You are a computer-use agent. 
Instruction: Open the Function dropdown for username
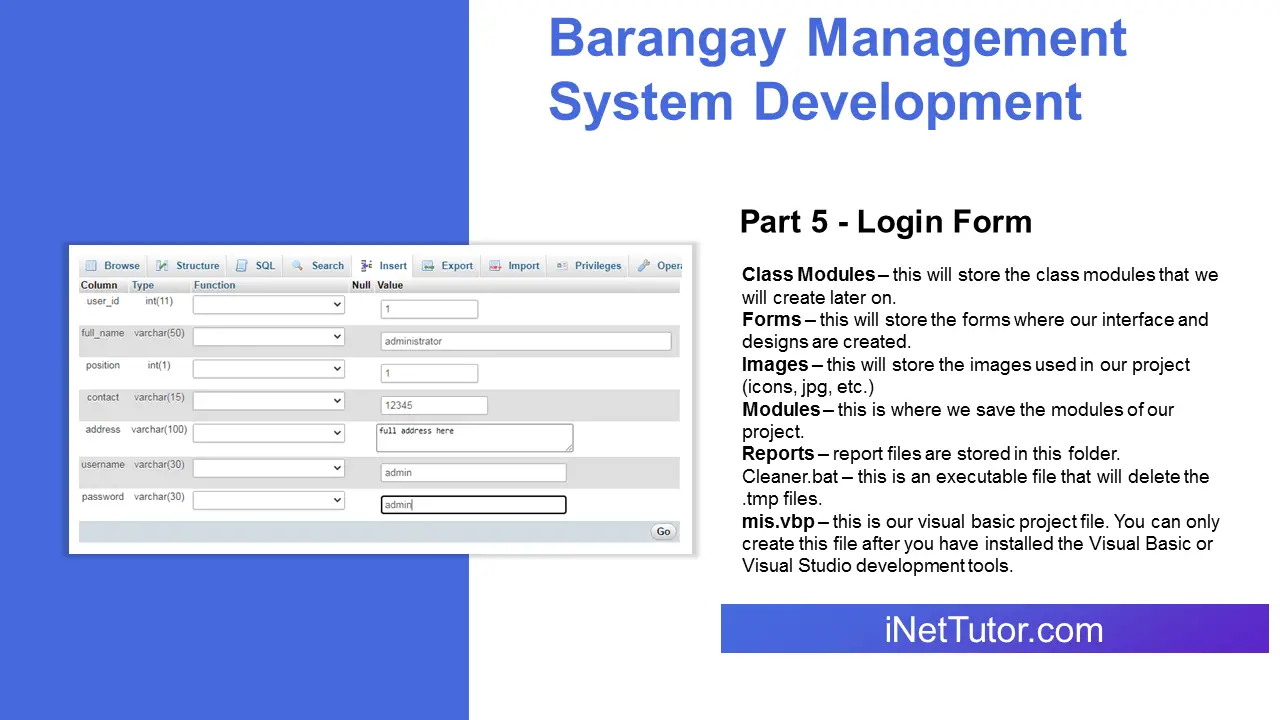pyautogui.click(x=268, y=467)
